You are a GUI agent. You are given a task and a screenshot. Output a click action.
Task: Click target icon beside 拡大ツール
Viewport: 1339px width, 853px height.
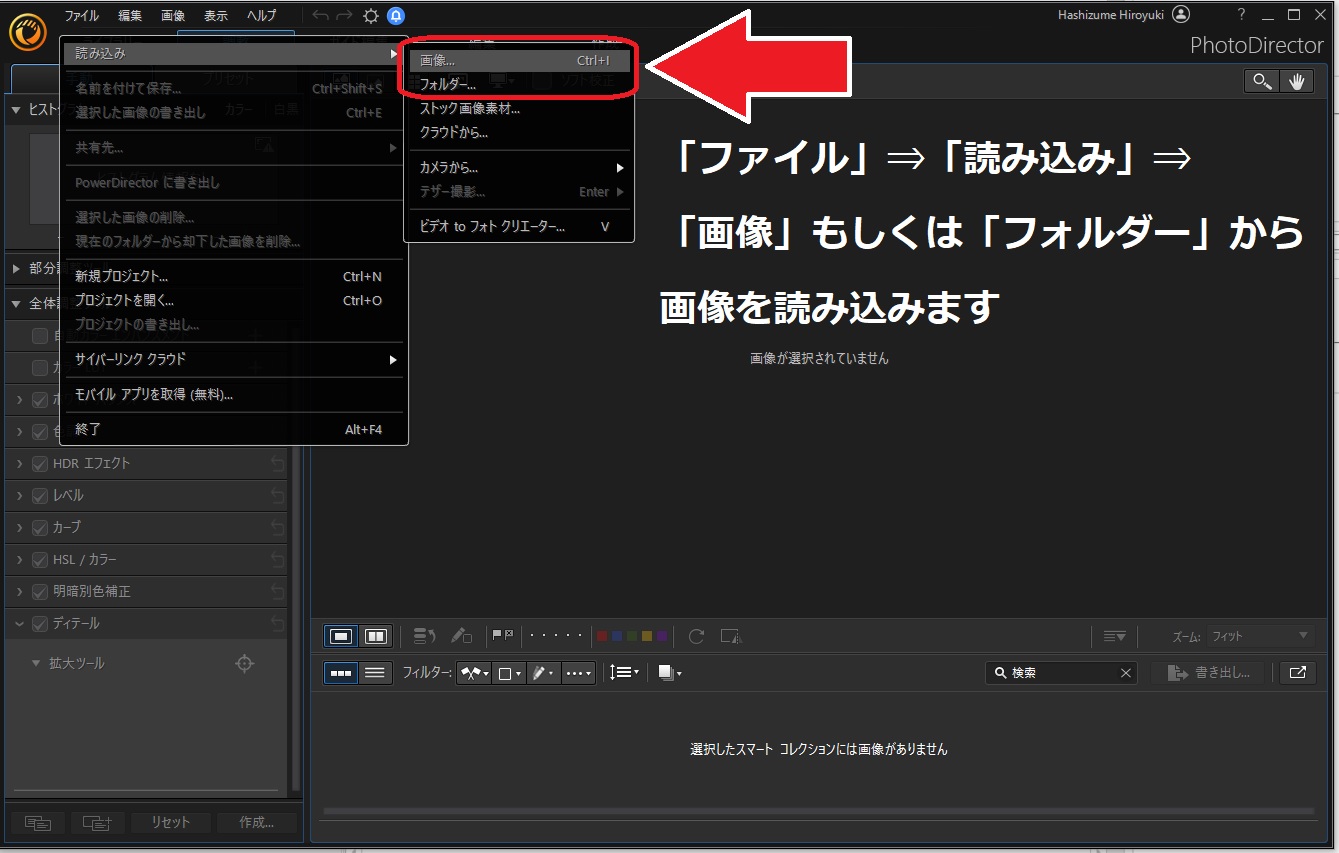(244, 663)
